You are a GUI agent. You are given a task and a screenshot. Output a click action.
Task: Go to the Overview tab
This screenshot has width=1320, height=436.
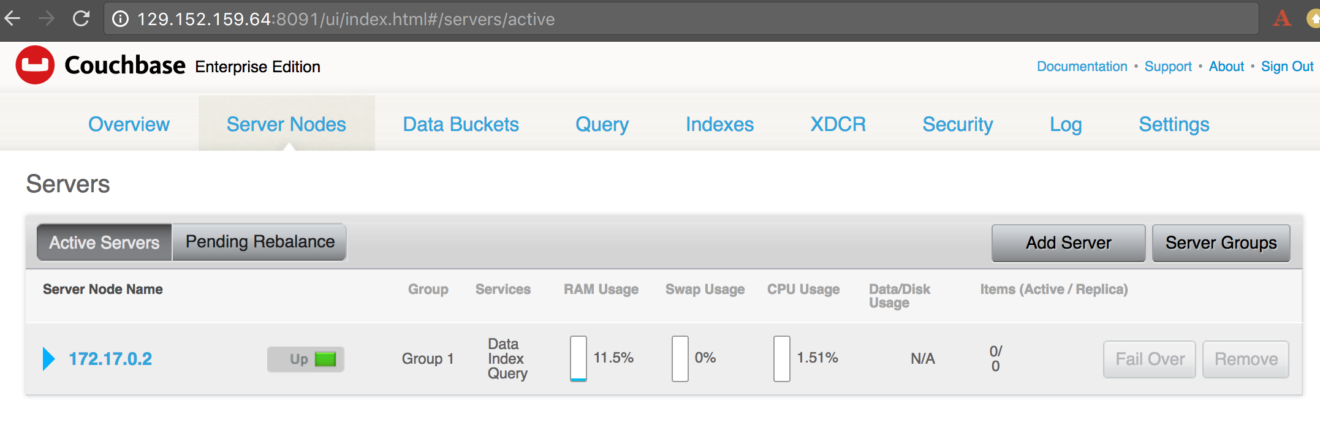tap(129, 125)
